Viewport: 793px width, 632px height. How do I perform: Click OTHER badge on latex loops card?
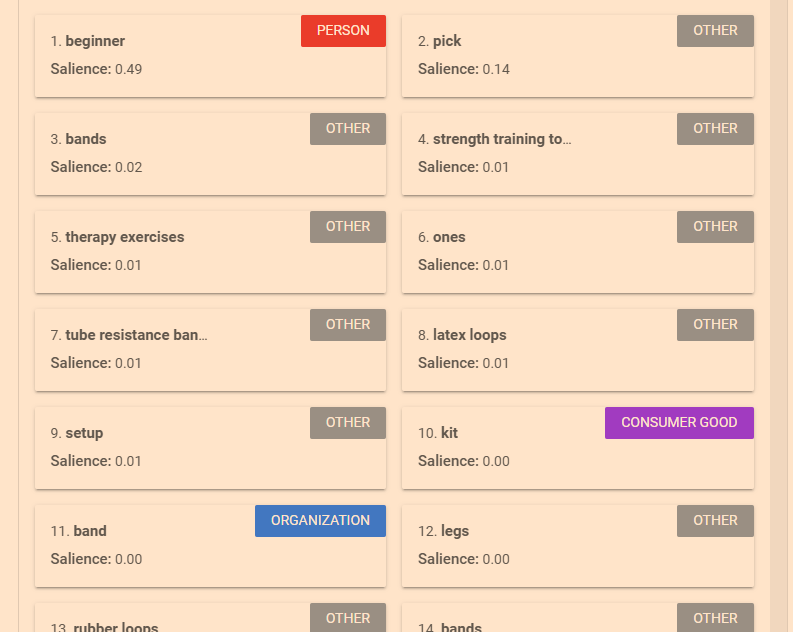tap(715, 325)
